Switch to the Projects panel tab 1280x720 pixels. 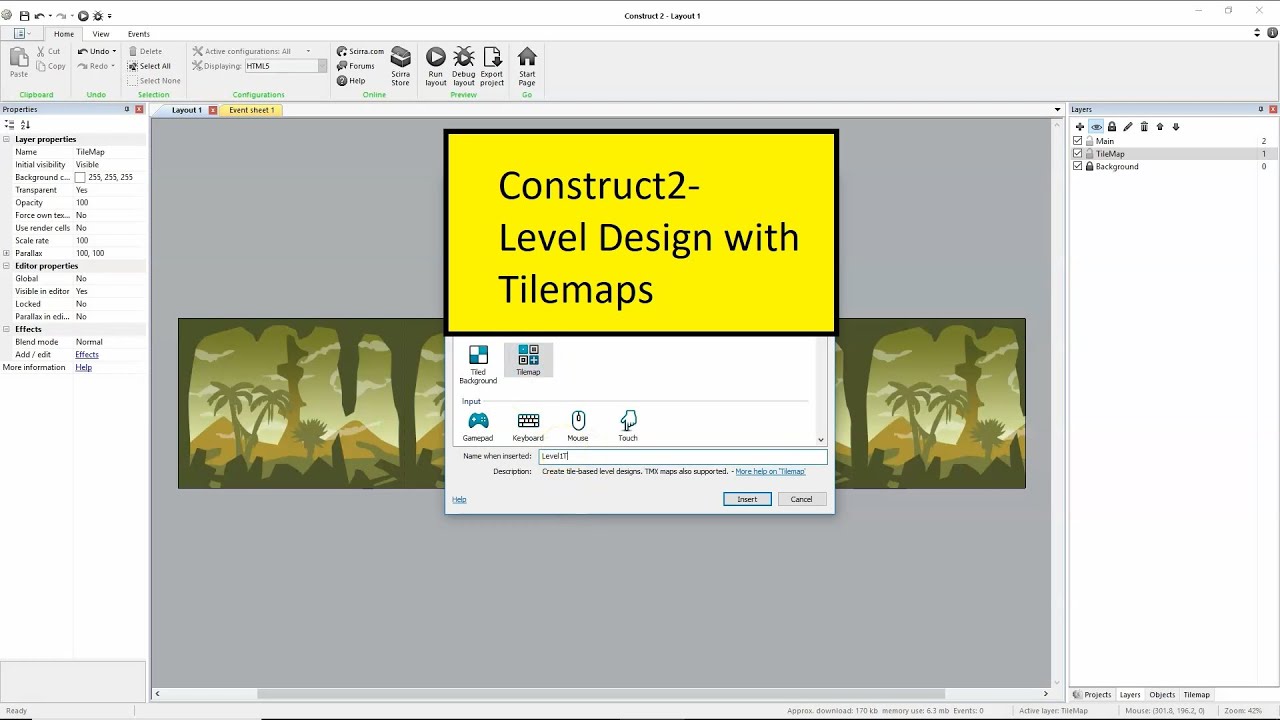point(1092,694)
